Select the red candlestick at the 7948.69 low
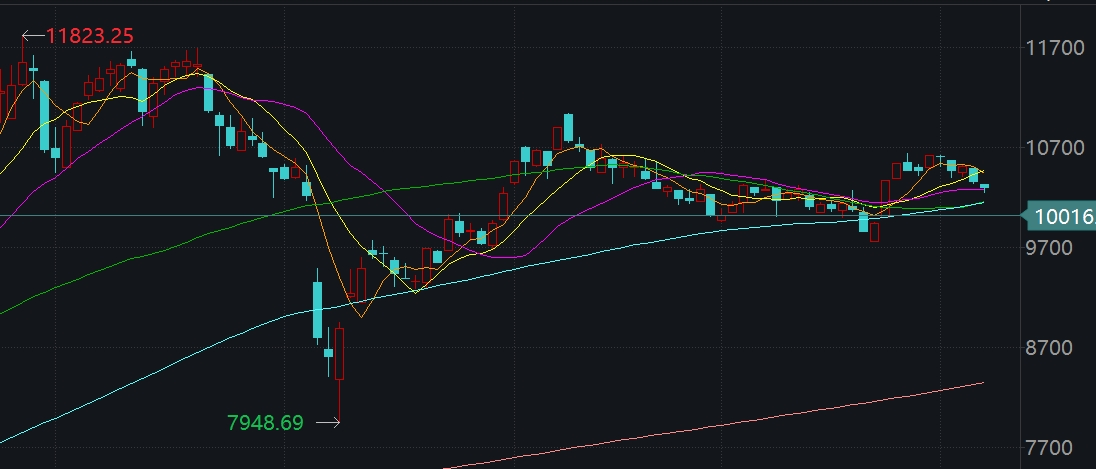Viewport: 1096px width, 469px height. (x=340, y=373)
